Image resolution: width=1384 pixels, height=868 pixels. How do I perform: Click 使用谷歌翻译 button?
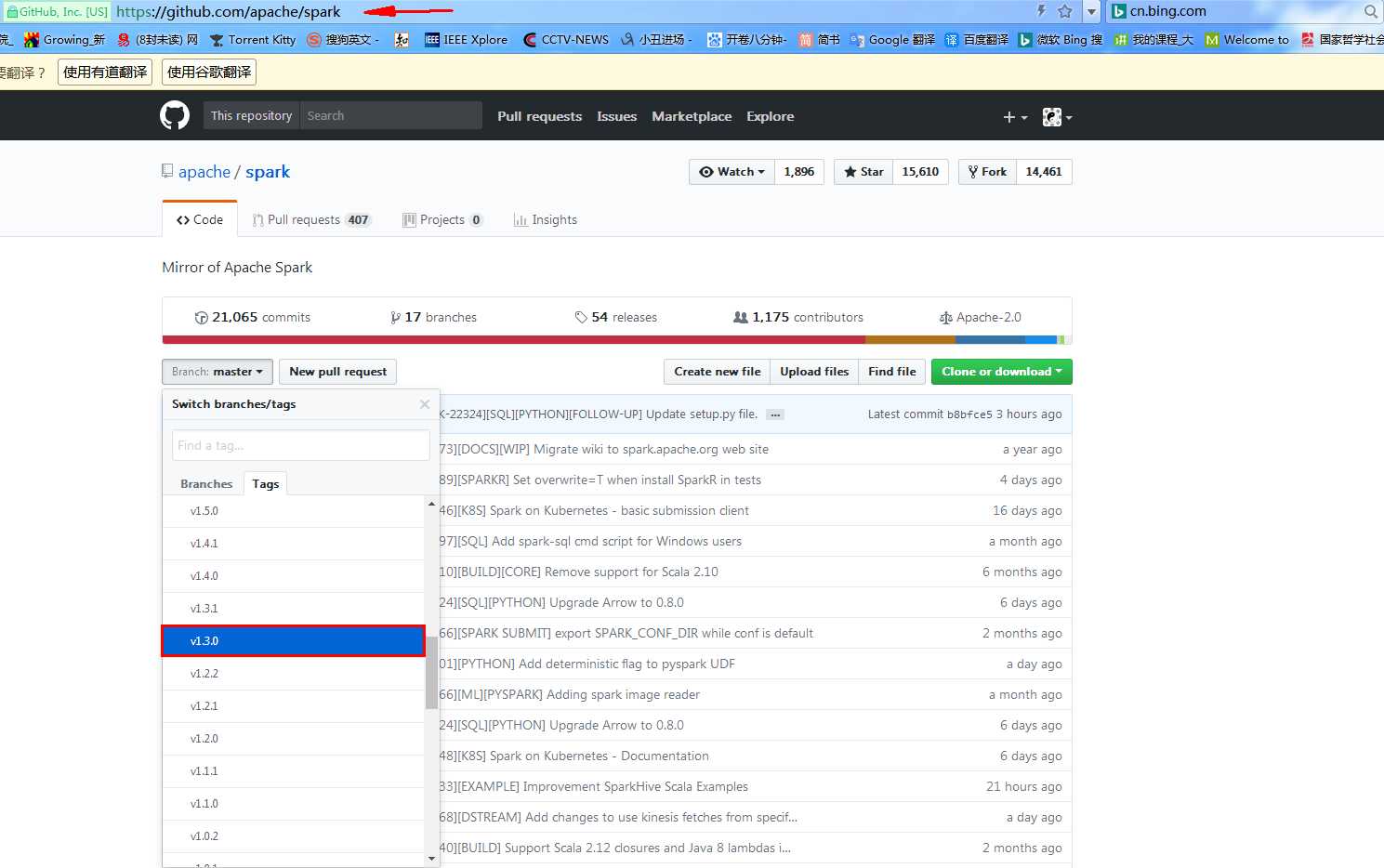click(x=209, y=72)
